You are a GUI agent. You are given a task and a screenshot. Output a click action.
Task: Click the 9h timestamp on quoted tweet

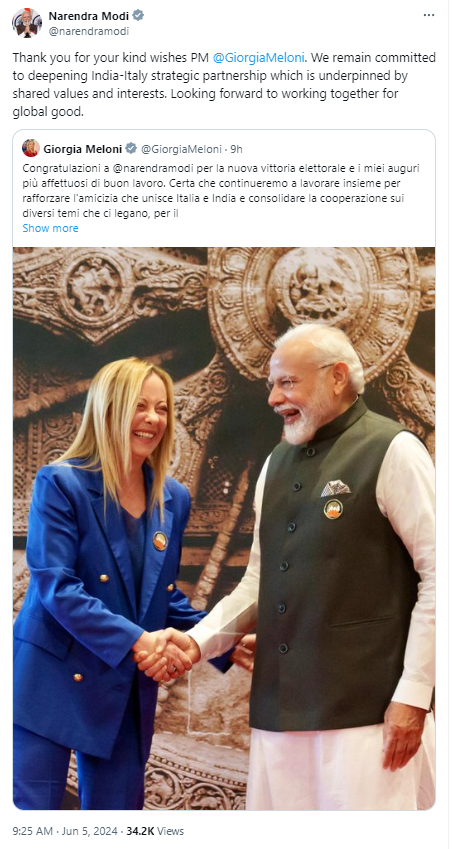click(x=236, y=148)
